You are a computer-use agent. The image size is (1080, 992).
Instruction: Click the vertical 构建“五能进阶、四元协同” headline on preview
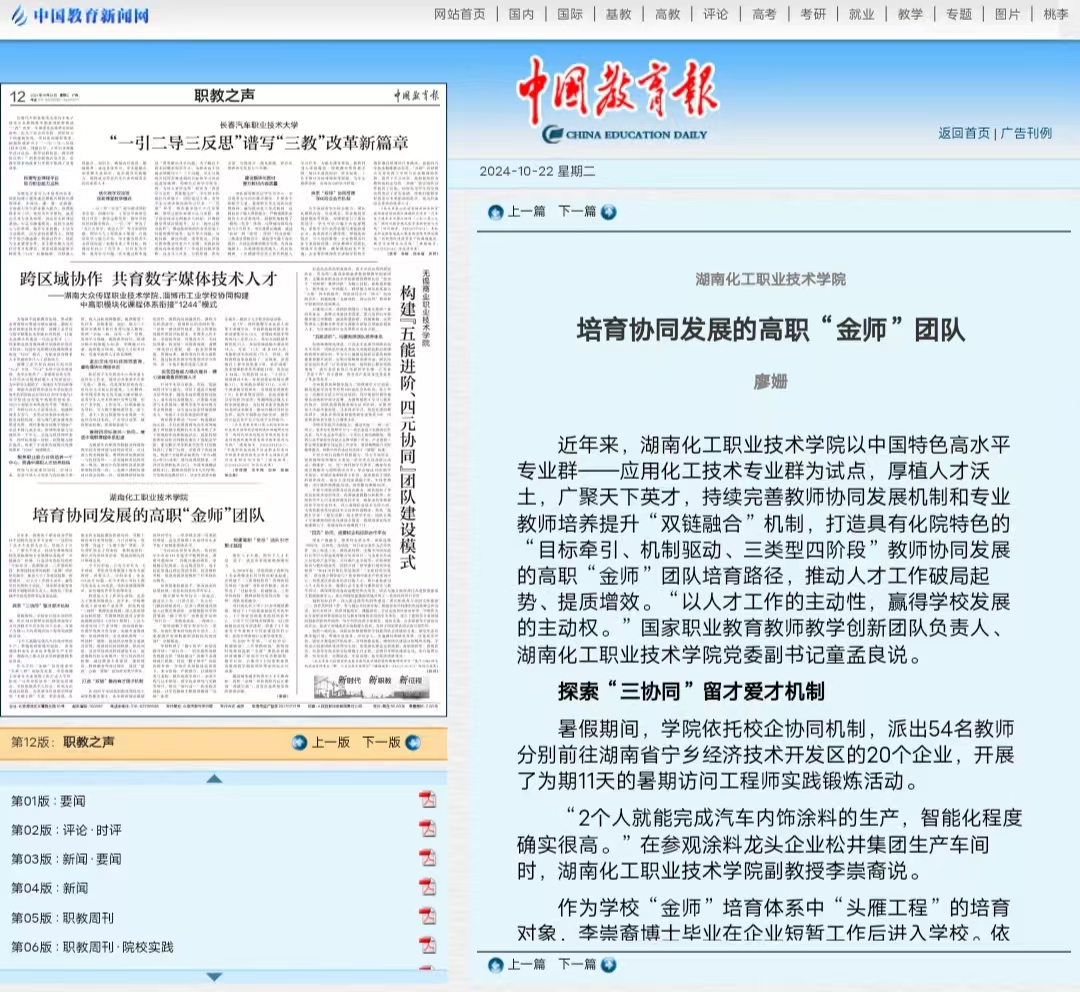(x=408, y=426)
